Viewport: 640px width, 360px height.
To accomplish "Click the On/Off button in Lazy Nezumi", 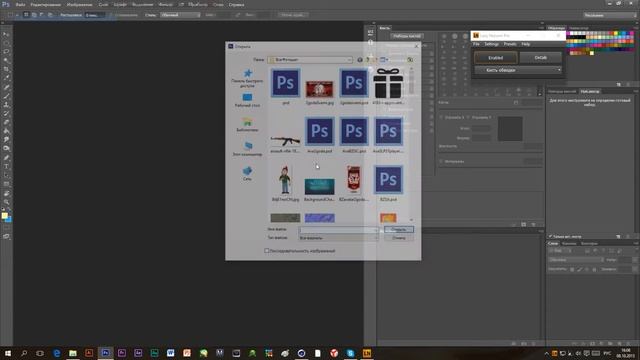I will pyautogui.click(x=540, y=58).
